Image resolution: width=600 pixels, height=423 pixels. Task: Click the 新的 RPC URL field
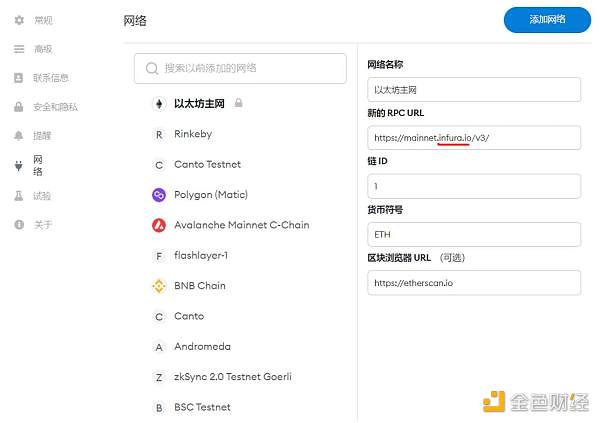[474, 138]
